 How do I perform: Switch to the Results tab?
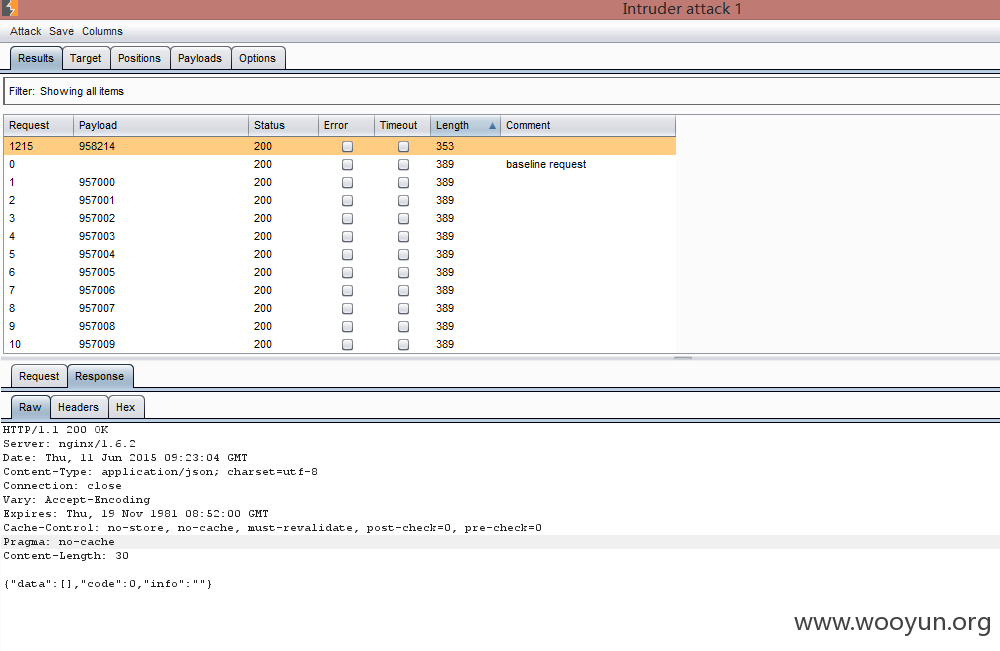pyautogui.click(x=36, y=58)
